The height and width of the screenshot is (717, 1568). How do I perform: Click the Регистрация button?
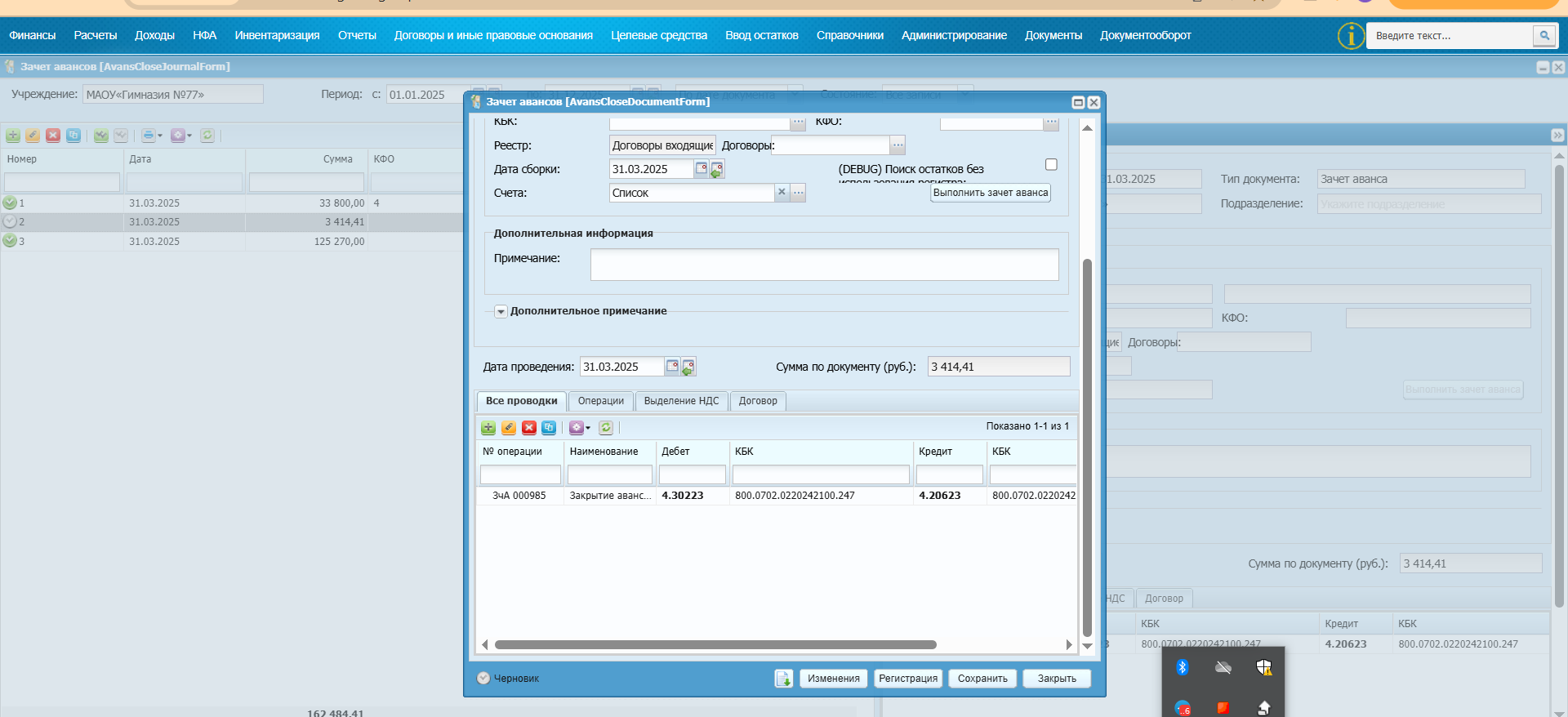tap(908, 679)
